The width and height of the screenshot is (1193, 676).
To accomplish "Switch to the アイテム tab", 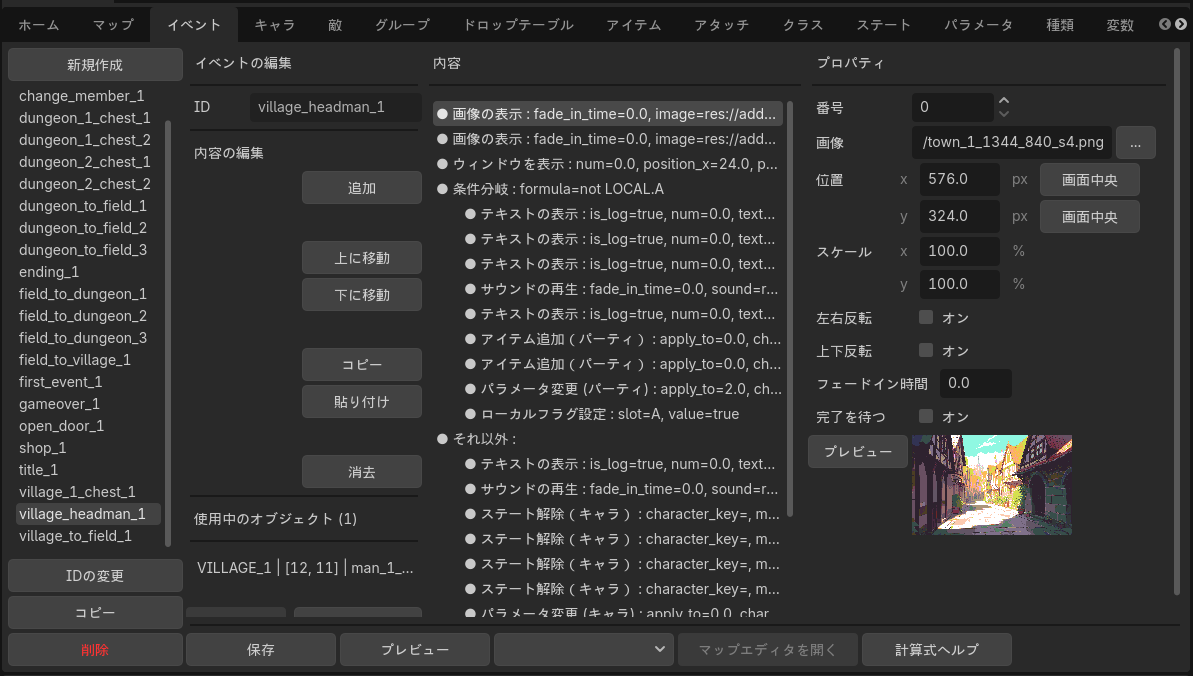I will click(634, 25).
